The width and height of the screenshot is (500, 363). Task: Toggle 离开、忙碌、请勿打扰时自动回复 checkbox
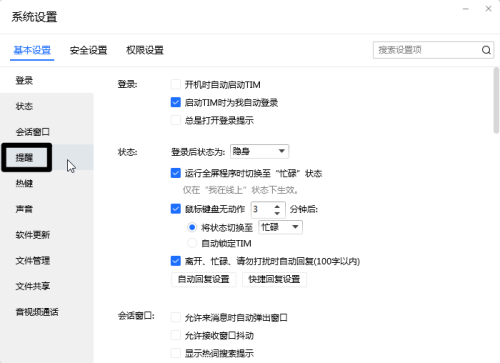coord(176,261)
